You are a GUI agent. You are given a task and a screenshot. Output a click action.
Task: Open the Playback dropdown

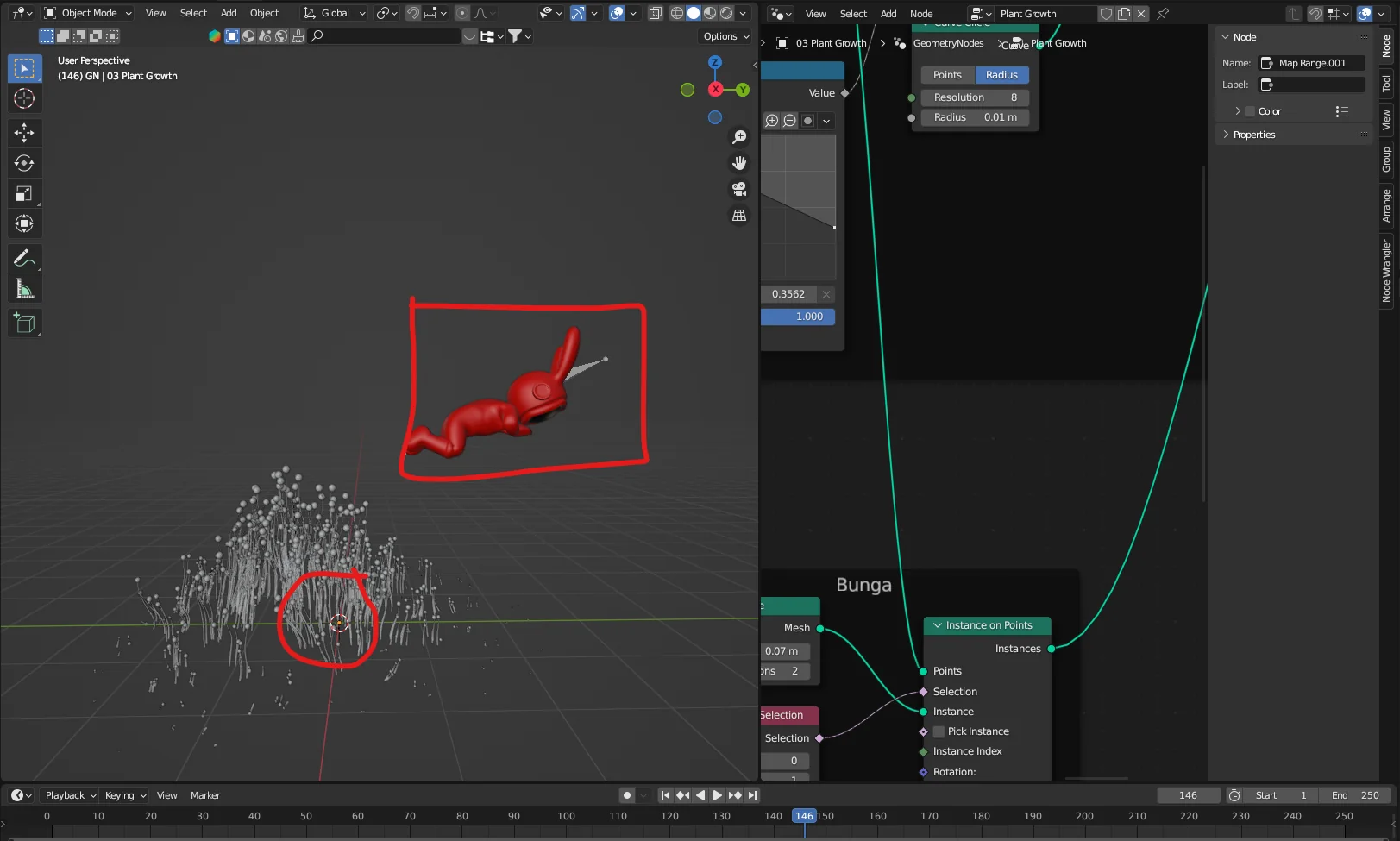[70, 795]
